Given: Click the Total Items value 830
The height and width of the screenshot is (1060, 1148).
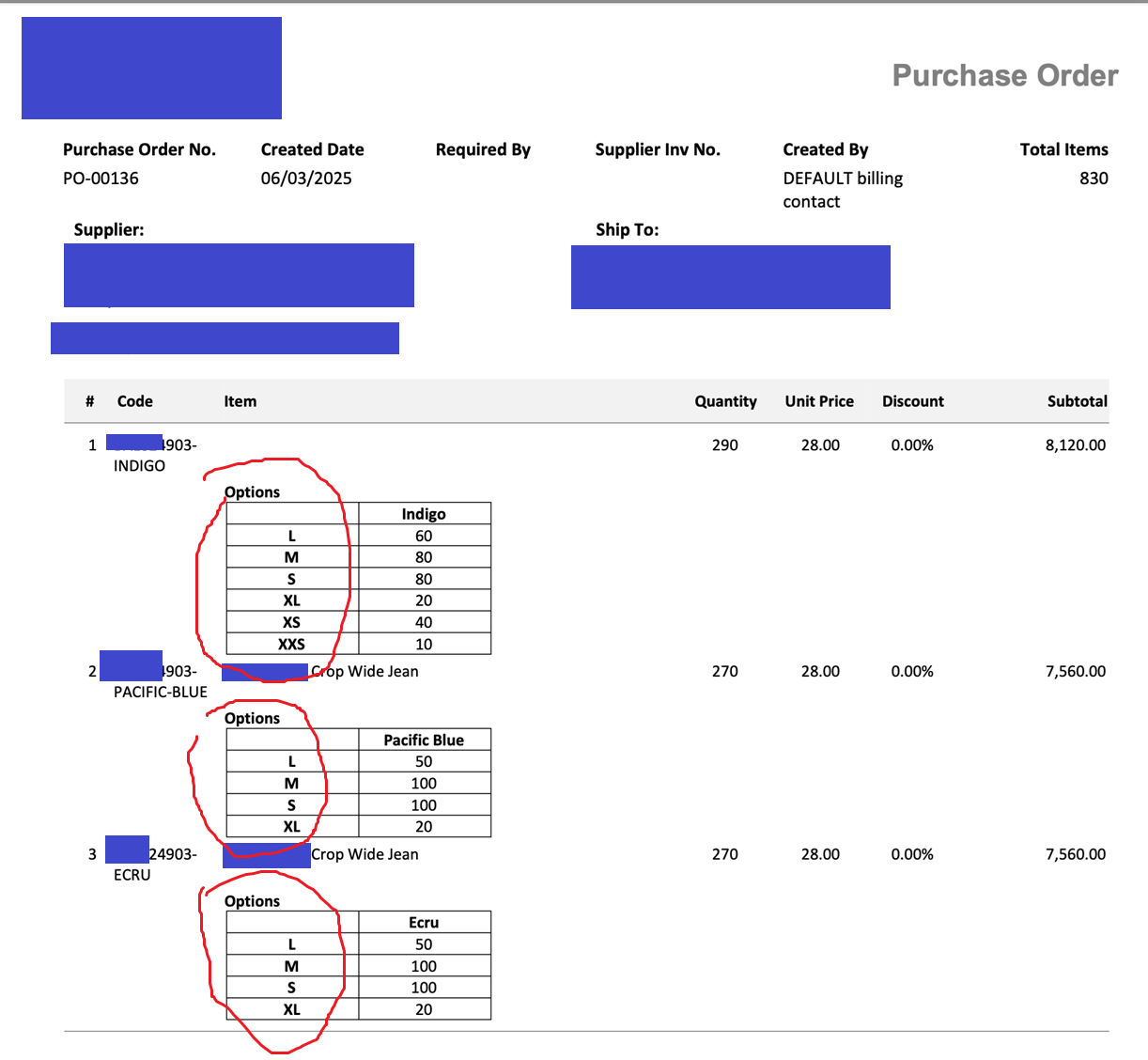Looking at the screenshot, I should pyautogui.click(x=1094, y=179).
